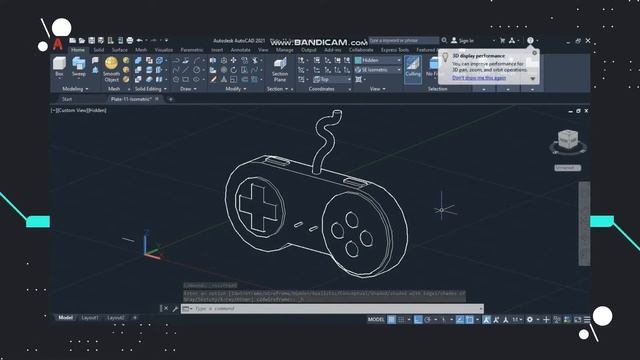Add a new layout with plus button
This screenshot has height=360, width=640.
click(x=135, y=318)
